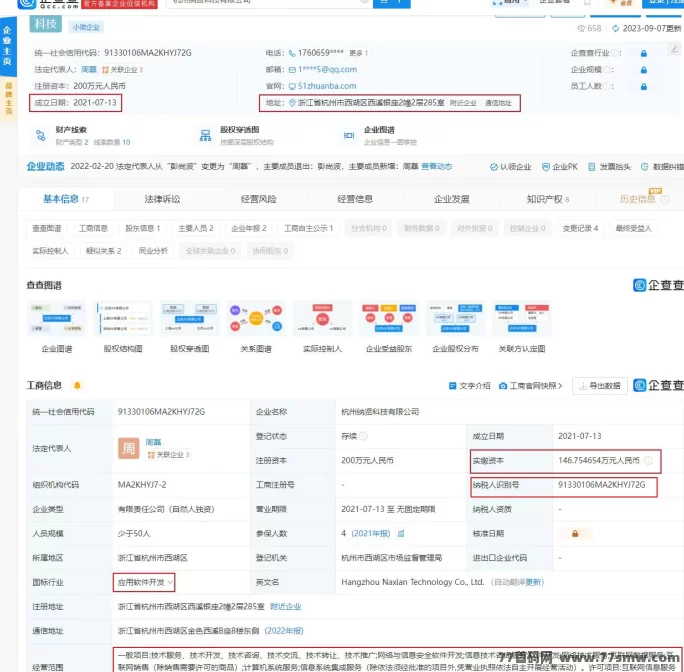Switch to the 知识产权 tab

[548, 199]
